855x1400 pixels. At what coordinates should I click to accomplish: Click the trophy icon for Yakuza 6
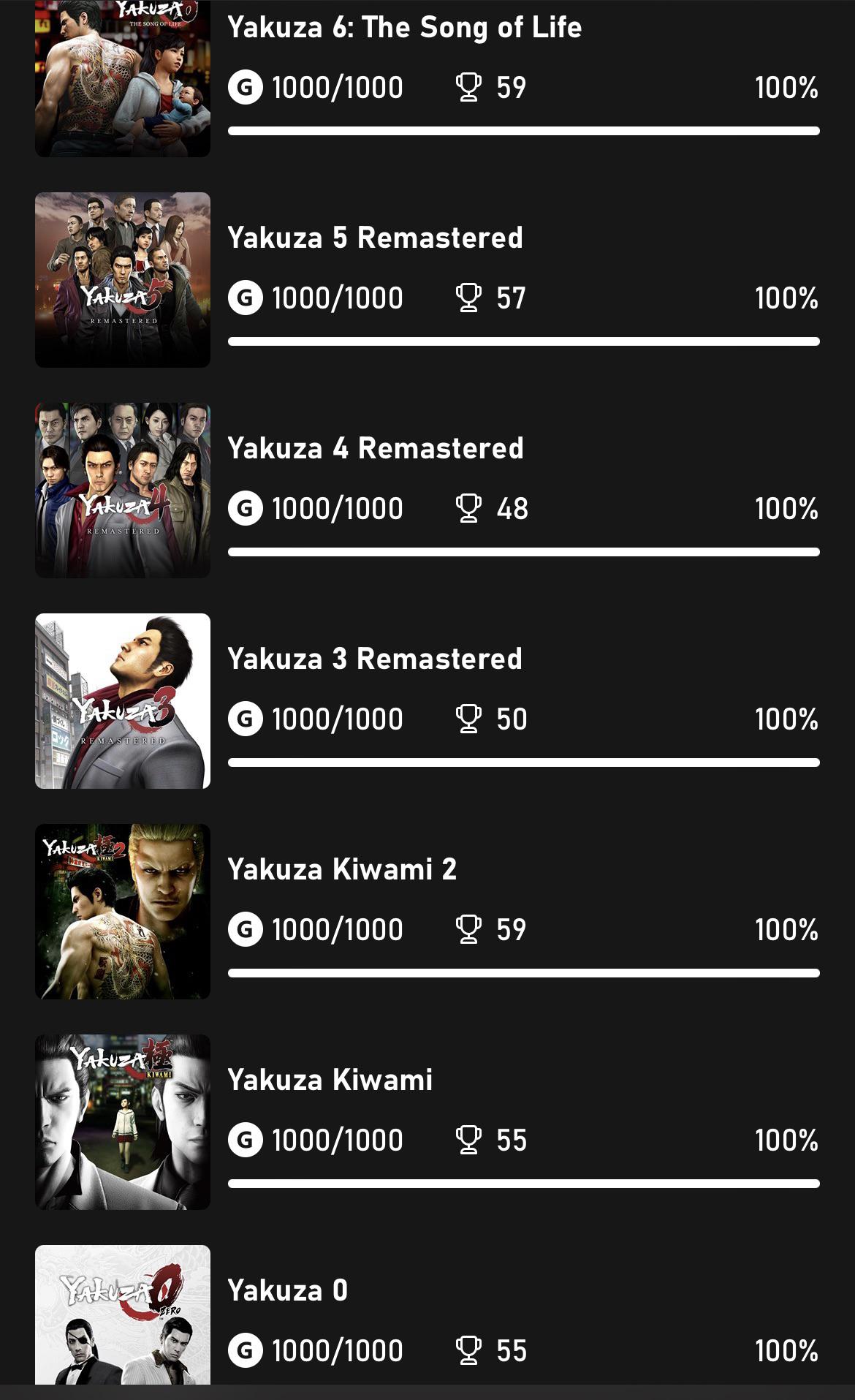point(468,88)
